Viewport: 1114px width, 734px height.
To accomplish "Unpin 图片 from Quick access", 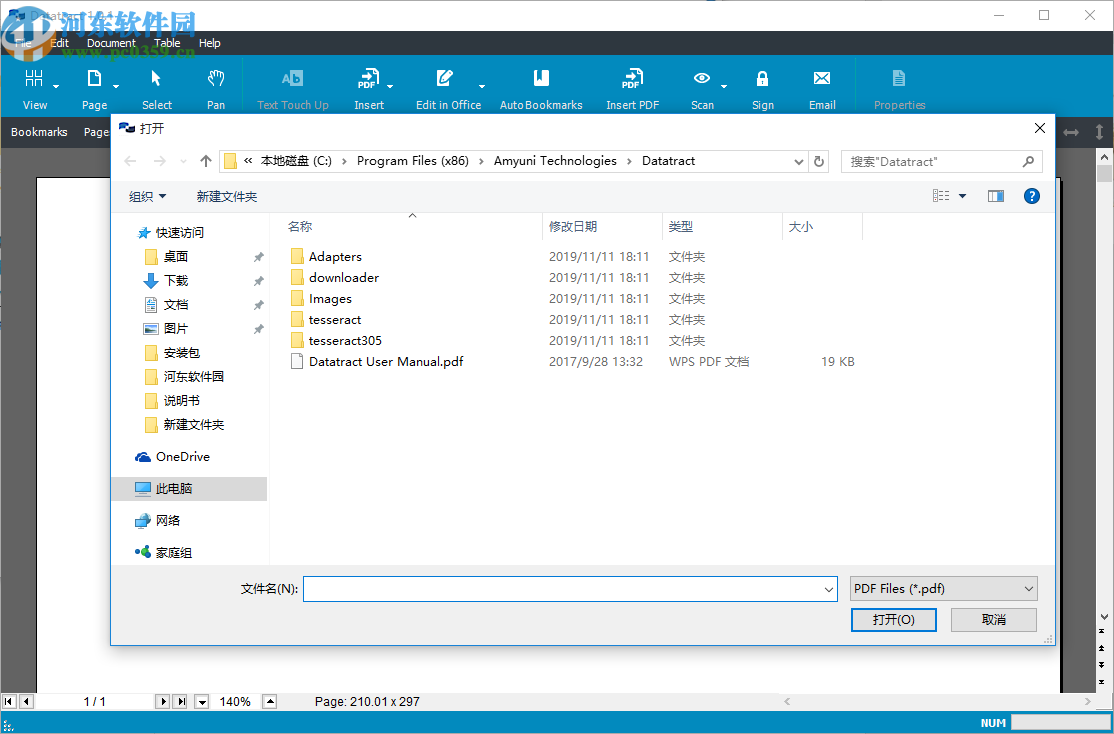I will click(x=258, y=328).
